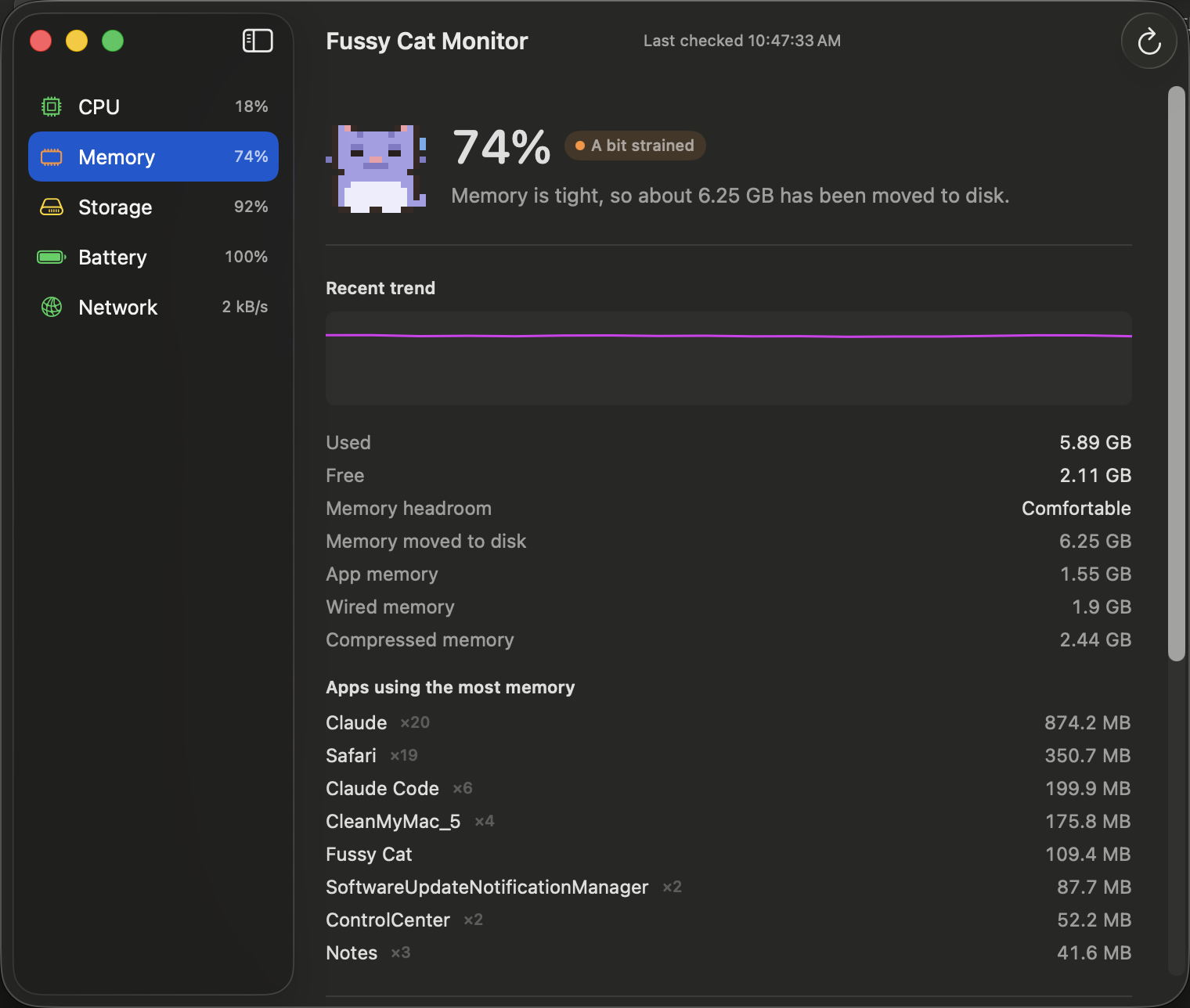
Task: Click the memory summary sentence about disk
Action: pyautogui.click(x=730, y=196)
